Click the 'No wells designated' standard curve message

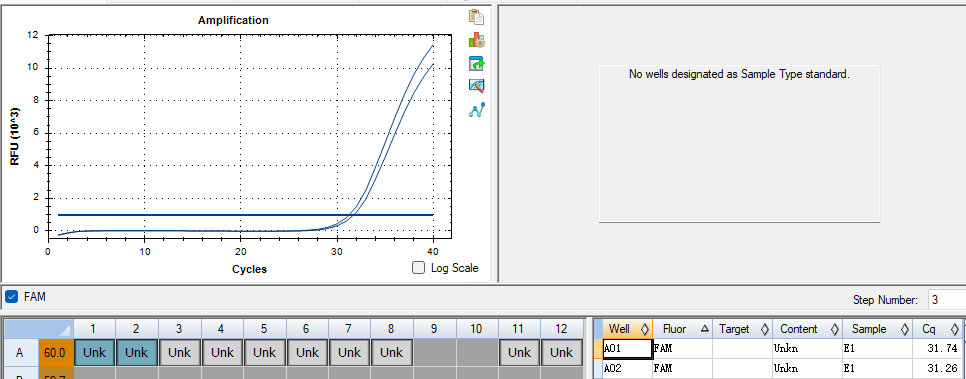click(x=739, y=74)
